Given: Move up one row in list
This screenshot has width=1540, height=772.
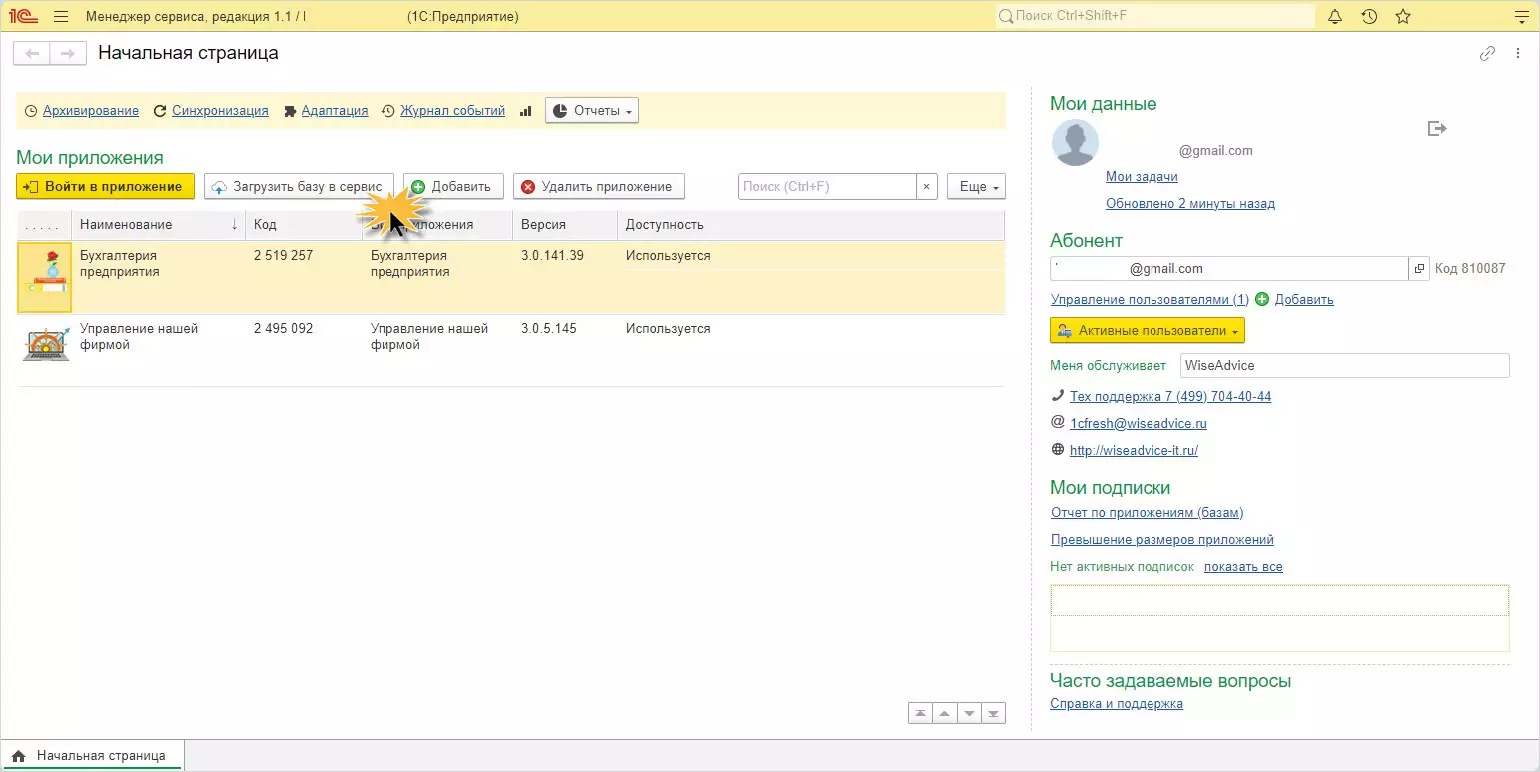Looking at the screenshot, I should [x=944, y=713].
